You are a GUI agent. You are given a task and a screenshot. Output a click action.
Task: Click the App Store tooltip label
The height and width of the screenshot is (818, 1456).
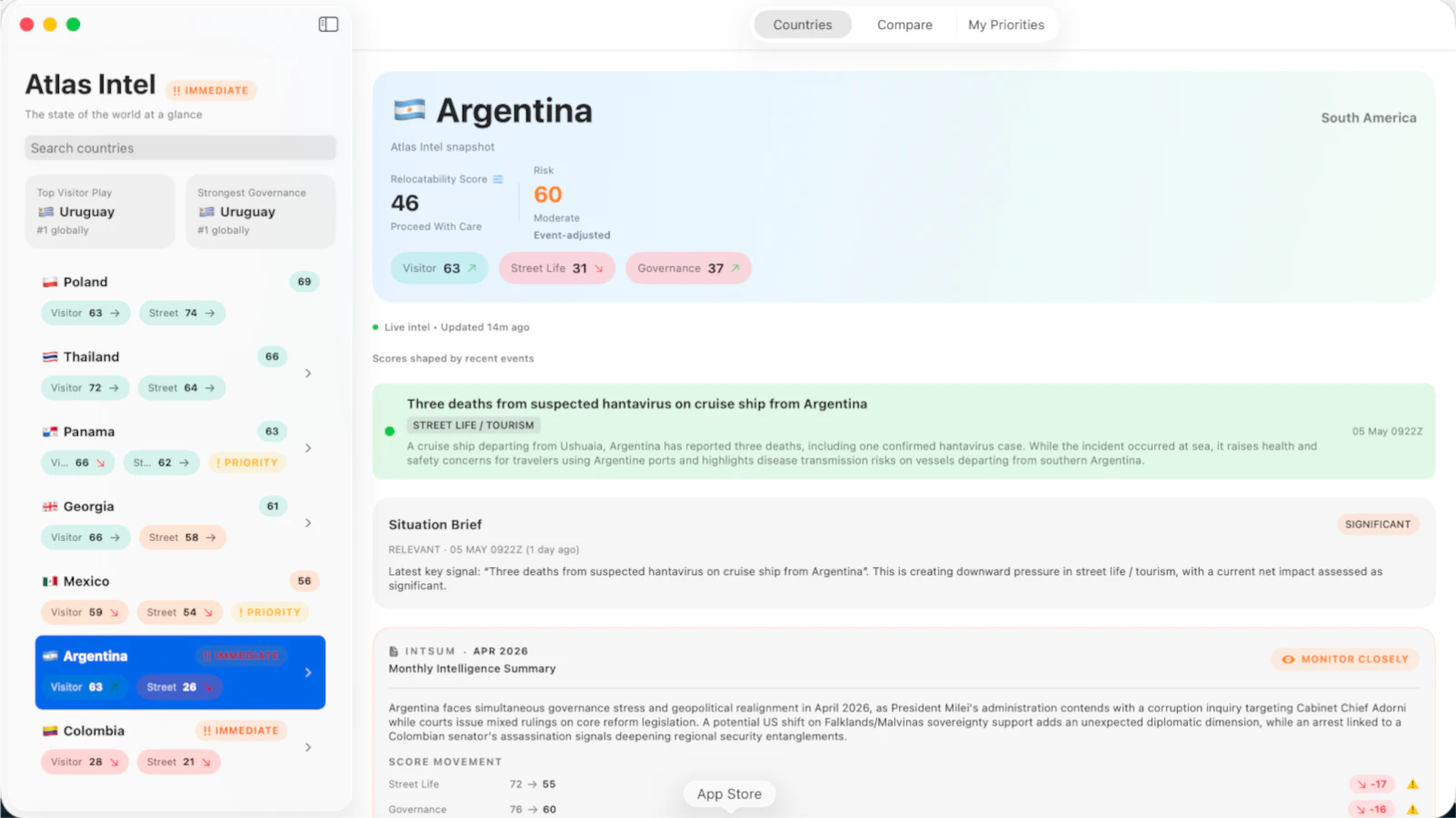pos(729,794)
